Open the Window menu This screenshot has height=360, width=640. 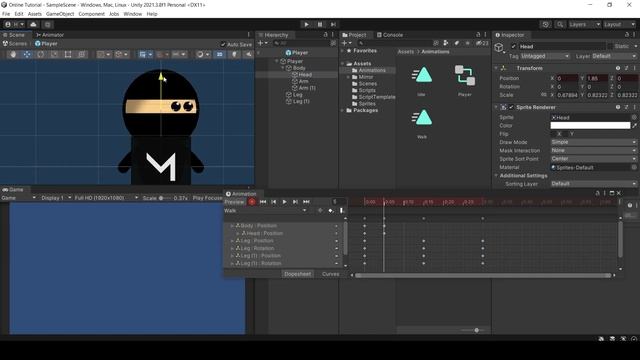click(x=133, y=14)
